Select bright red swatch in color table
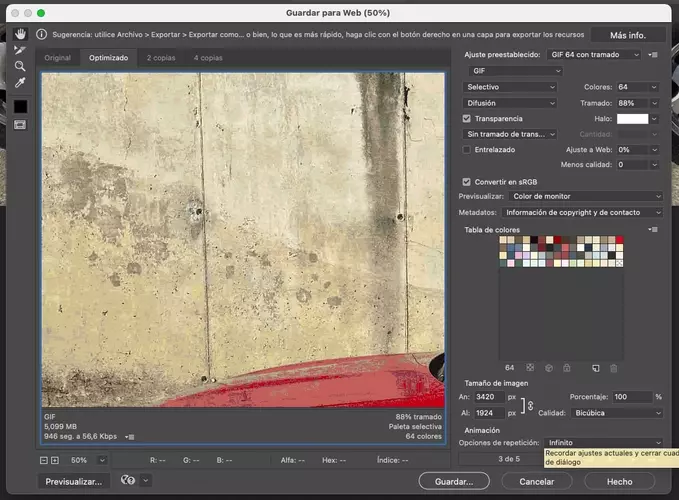679x500 pixels. tap(620, 239)
